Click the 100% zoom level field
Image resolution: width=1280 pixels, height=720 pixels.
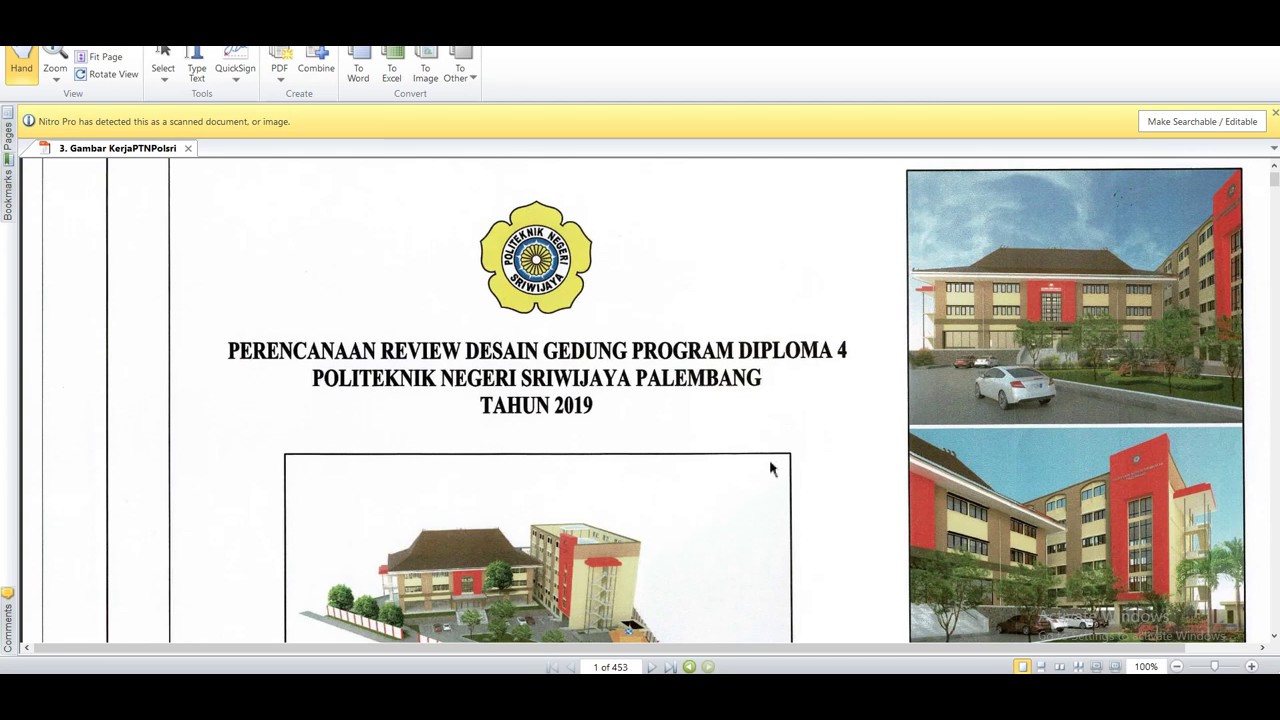click(x=1146, y=667)
